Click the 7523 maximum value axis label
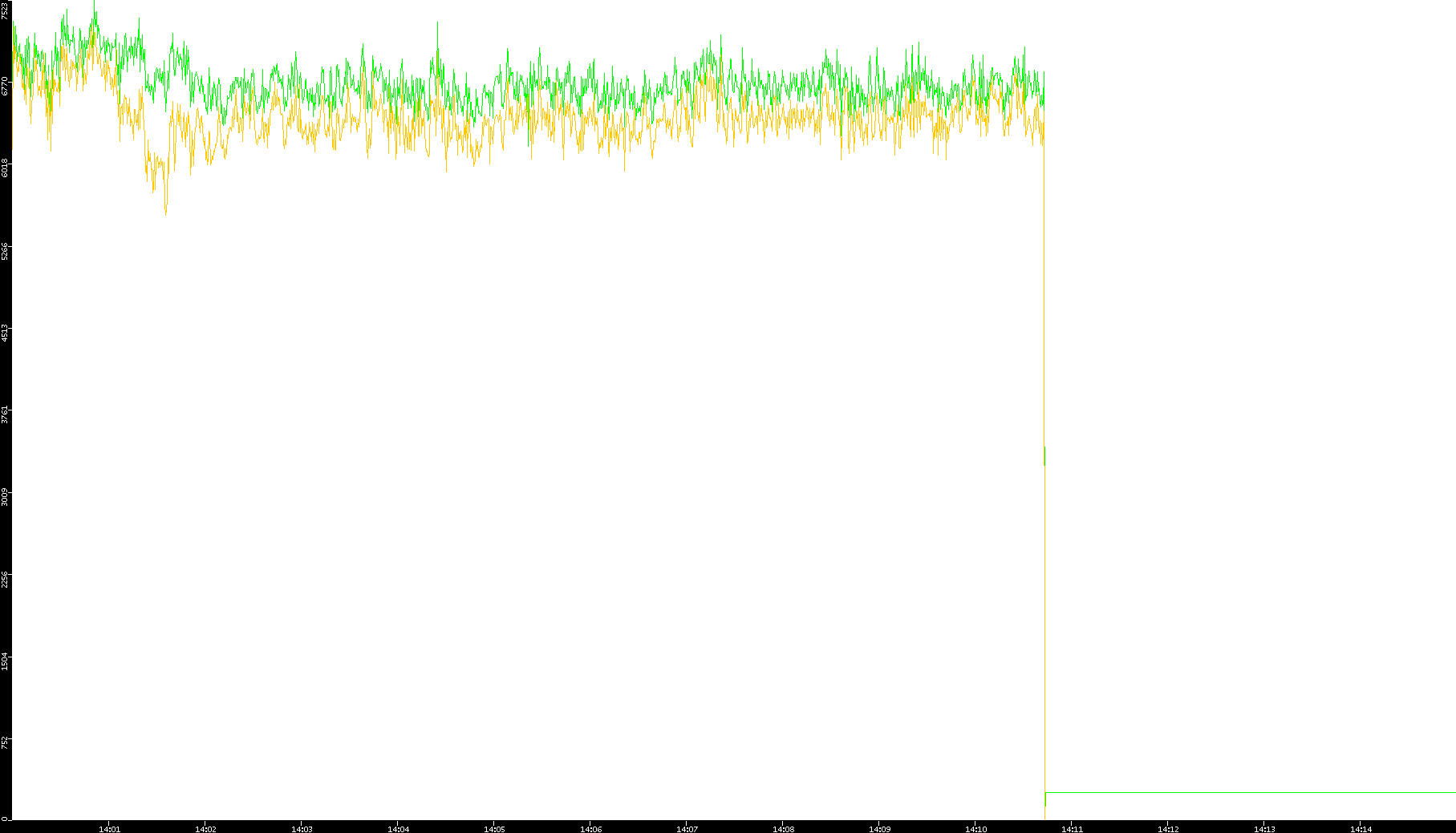 coord(6,10)
